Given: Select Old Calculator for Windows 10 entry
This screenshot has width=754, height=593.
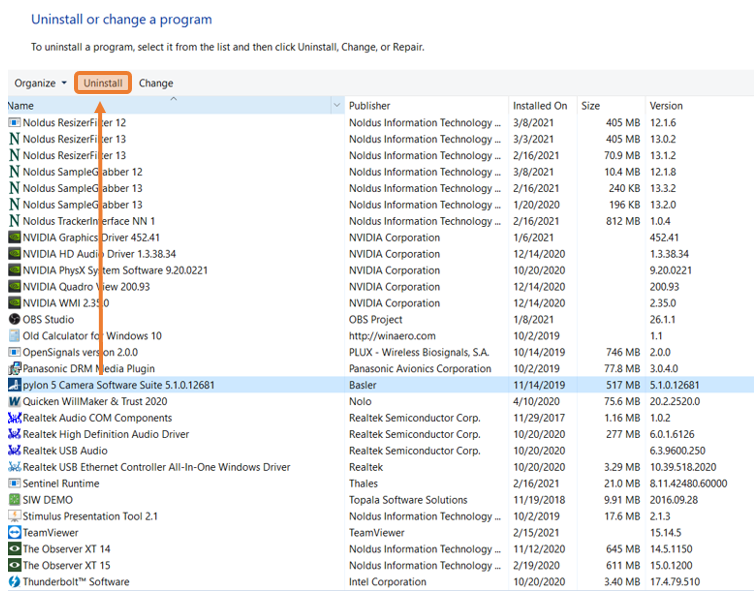Looking at the screenshot, I should click(92, 336).
